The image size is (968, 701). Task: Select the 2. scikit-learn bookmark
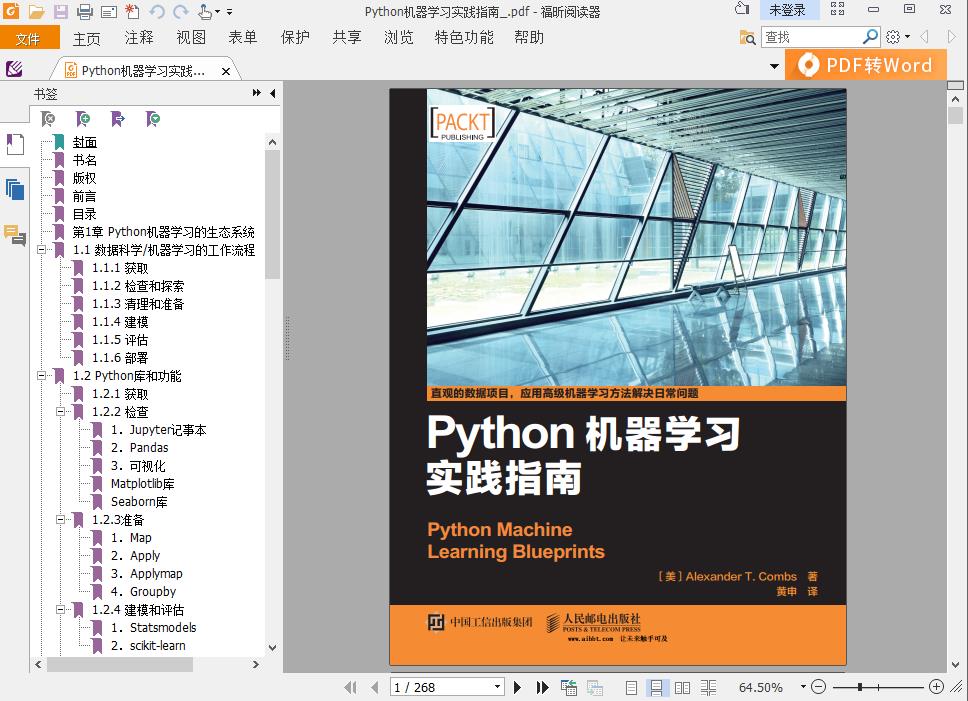(x=148, y=645)
